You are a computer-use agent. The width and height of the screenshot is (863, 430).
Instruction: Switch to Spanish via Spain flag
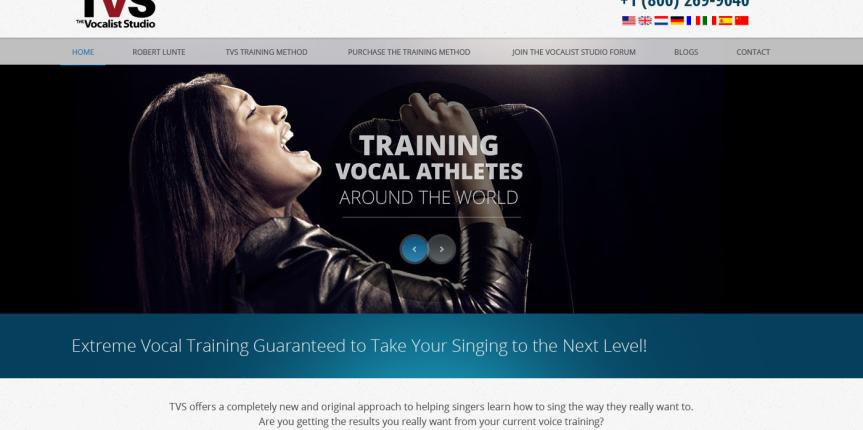[725, 20]
